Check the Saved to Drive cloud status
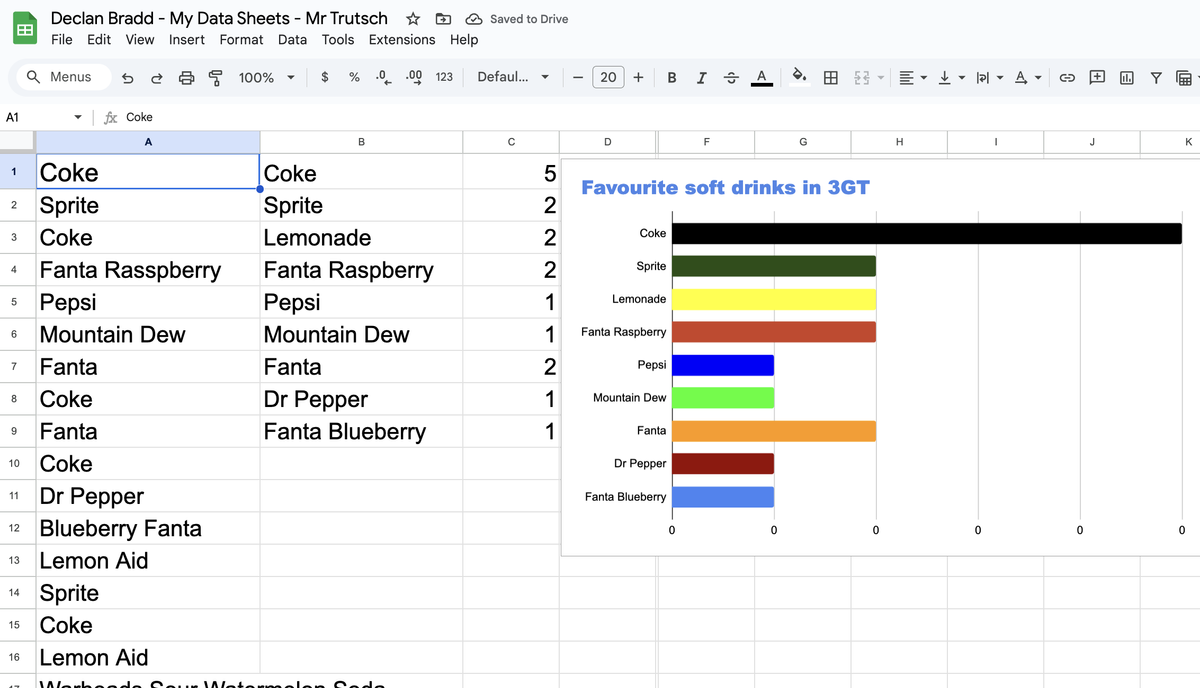 (517, 19)
